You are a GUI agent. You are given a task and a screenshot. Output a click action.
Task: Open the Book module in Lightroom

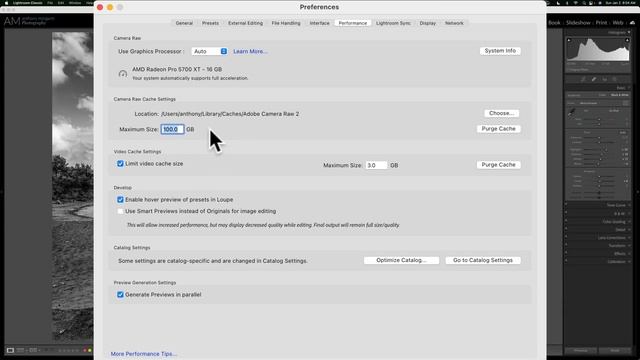click(554, 23)
